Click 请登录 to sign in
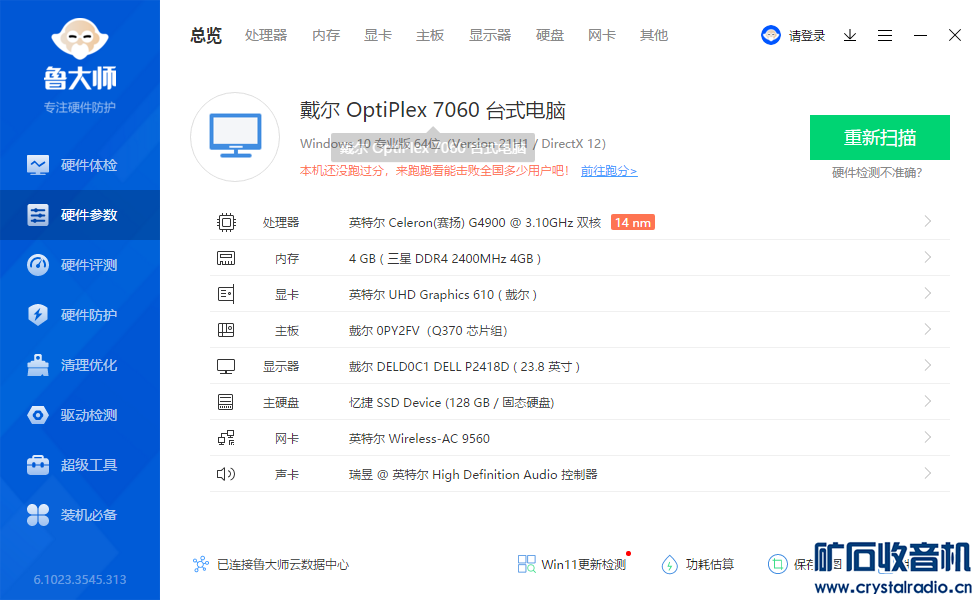Image resolution: width=980 pixels, height=600 pixels. tap(807, 36)
